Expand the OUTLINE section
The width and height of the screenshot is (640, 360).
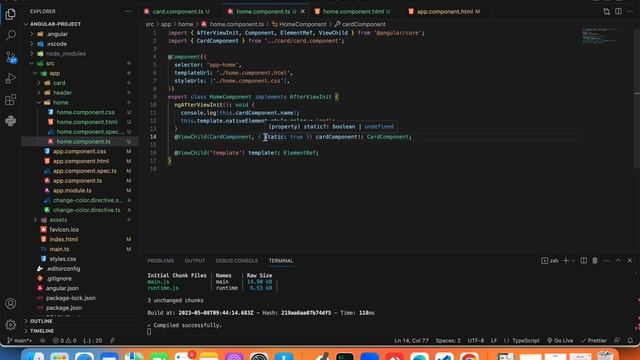click(x=41, y=321)
